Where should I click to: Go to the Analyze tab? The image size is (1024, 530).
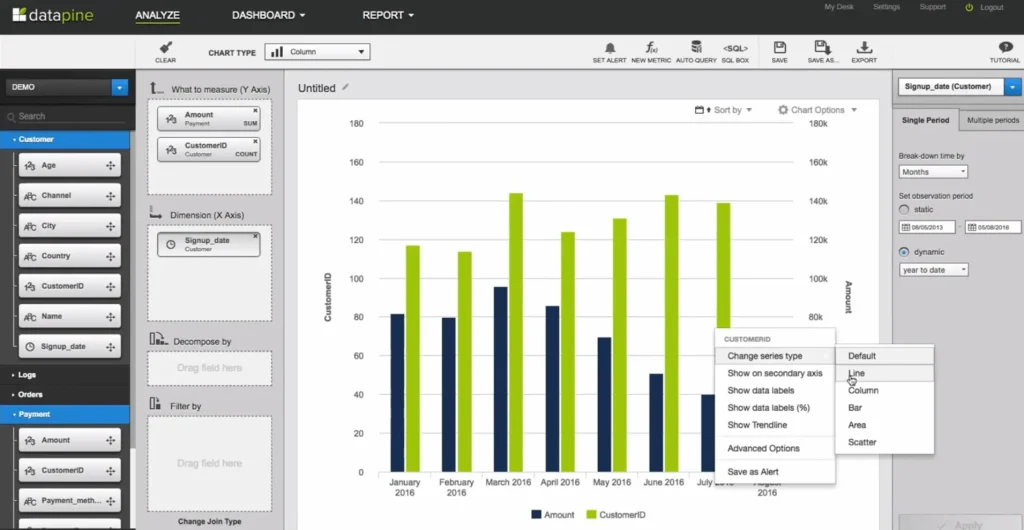157,15
